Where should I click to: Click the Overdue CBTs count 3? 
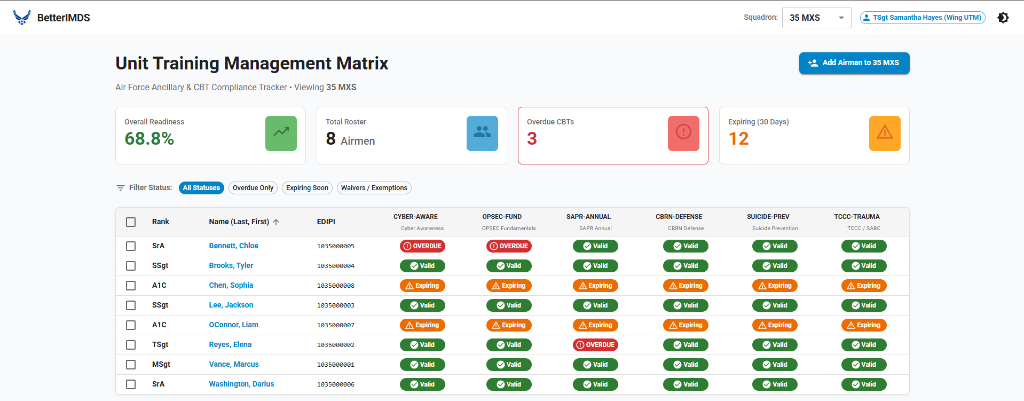pyautogui.click(x=532, y=138)
